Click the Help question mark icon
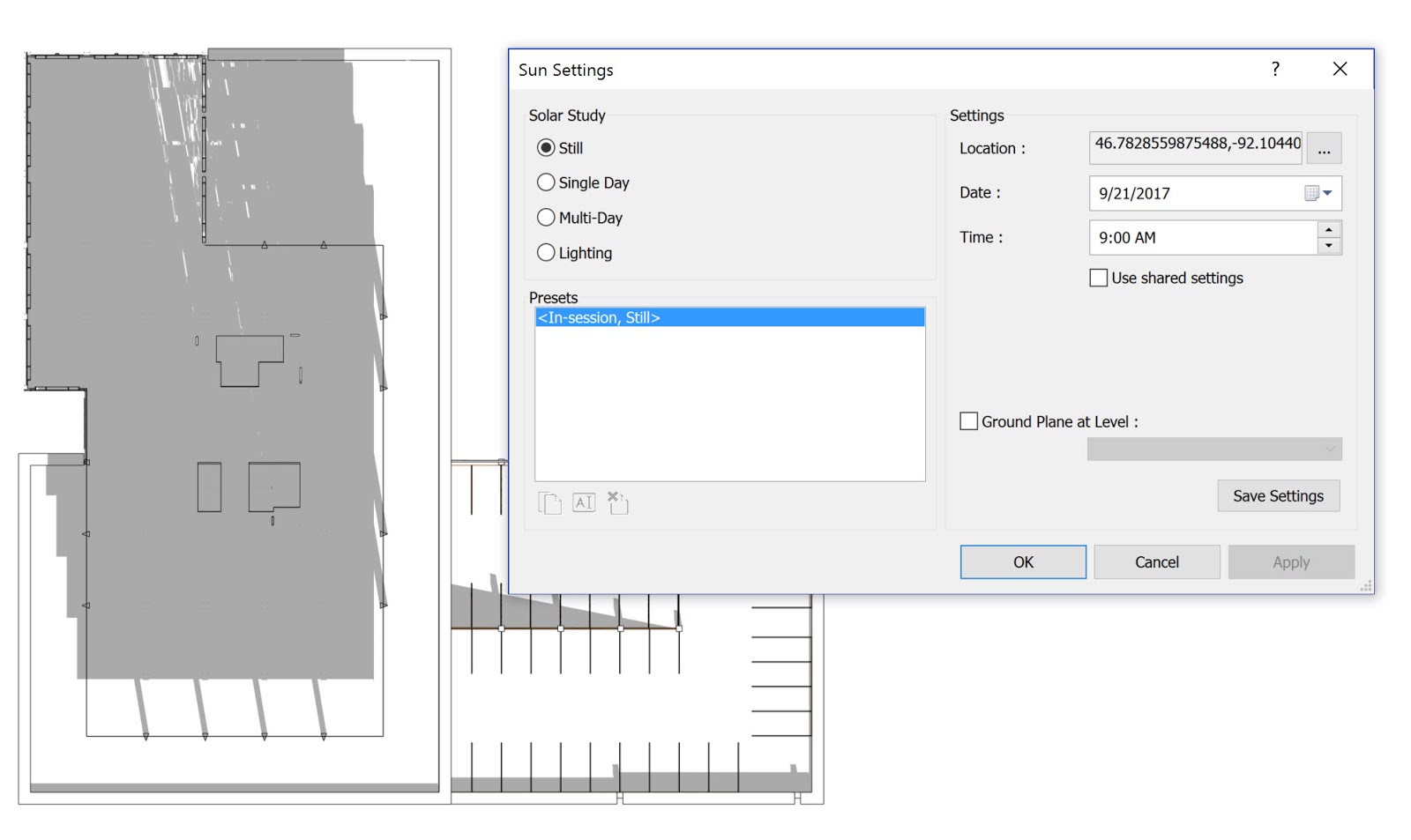 tap(1274, 69)
